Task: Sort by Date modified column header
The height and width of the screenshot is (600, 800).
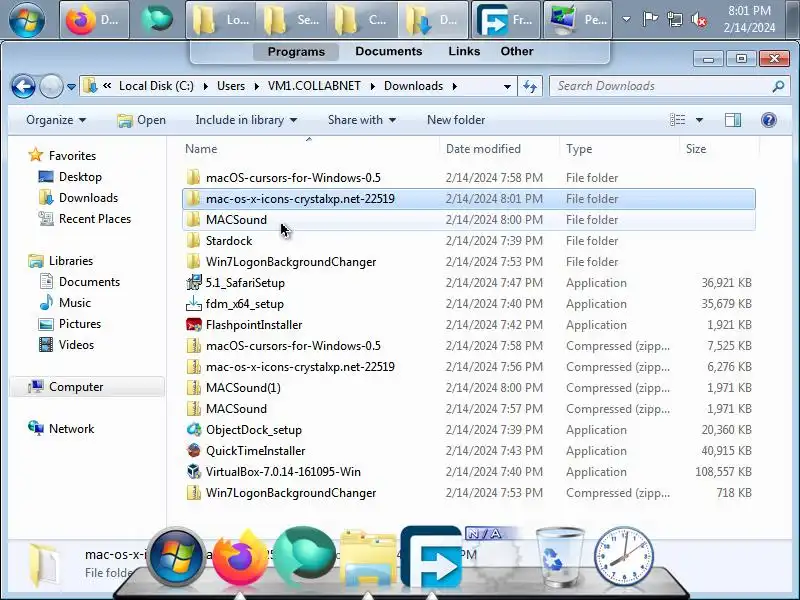Action: [499, 148]
